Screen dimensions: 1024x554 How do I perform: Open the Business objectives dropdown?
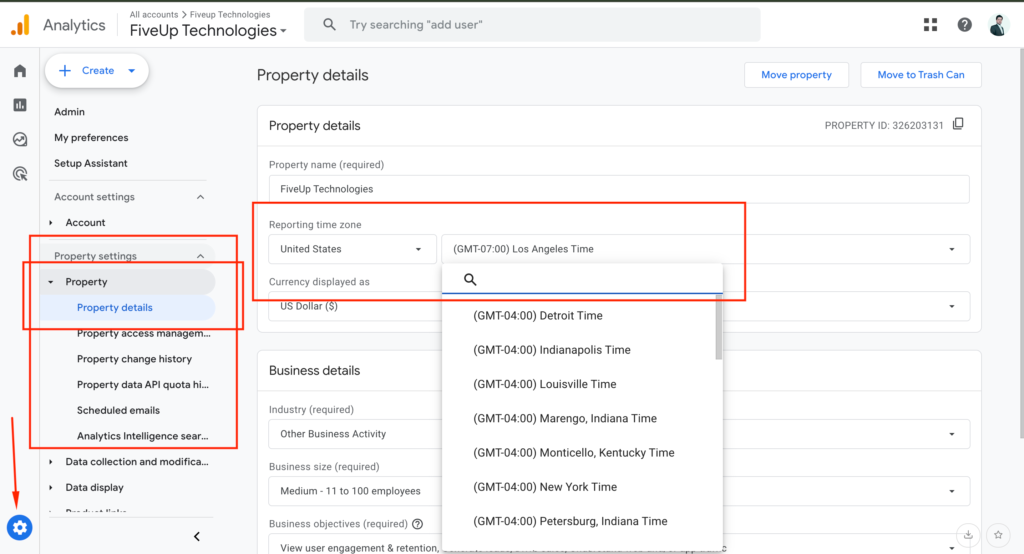pyautogui.click(x=619, y=546)
